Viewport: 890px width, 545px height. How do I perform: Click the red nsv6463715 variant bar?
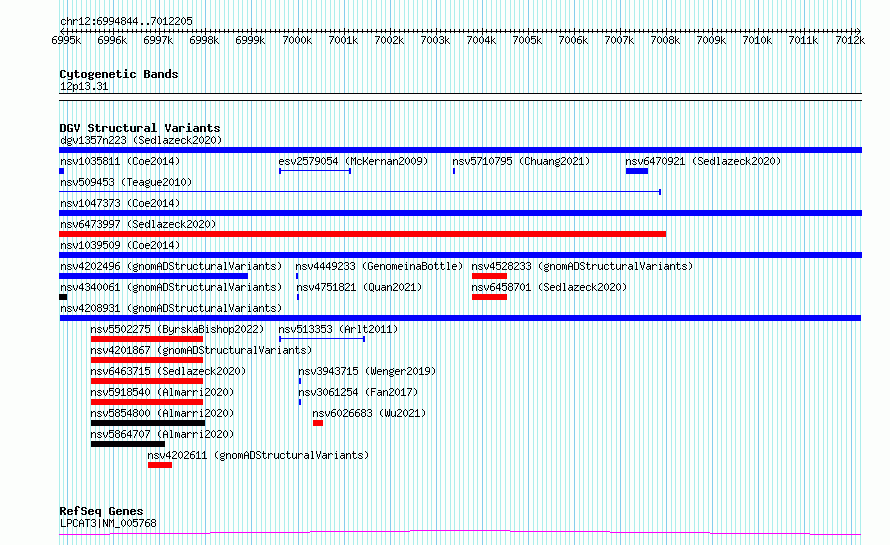[147, 381]
